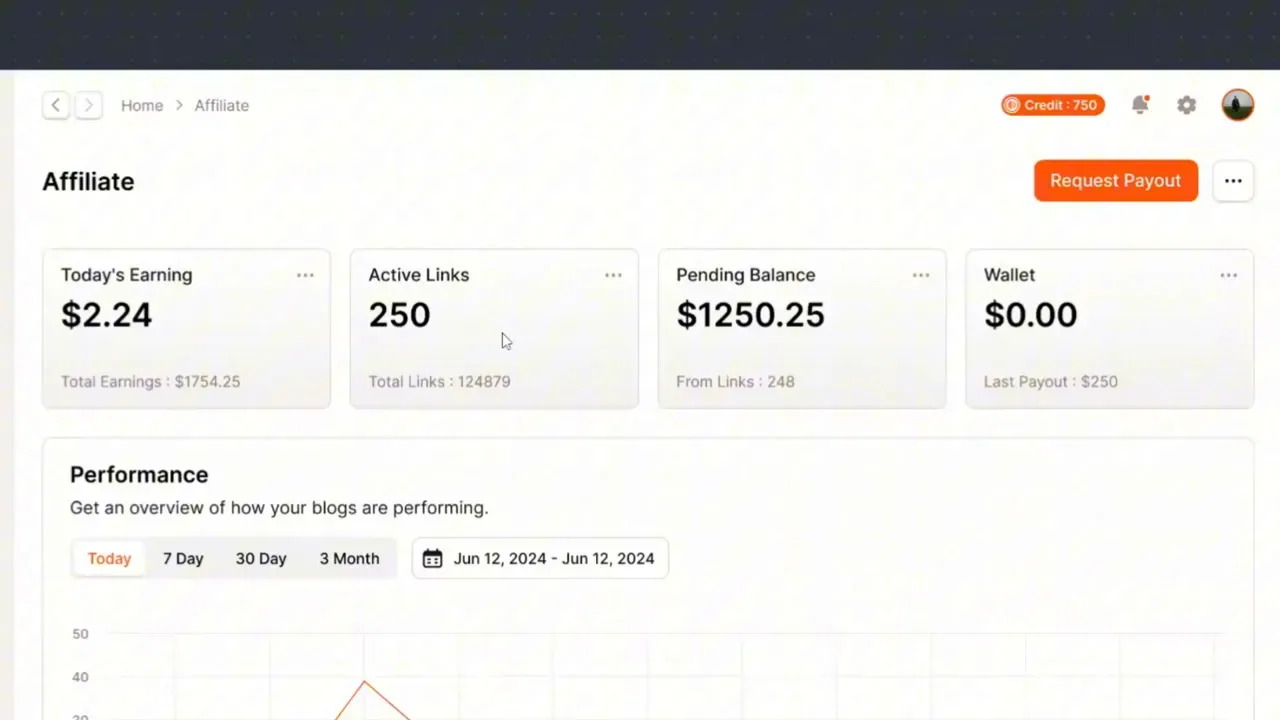Activate the 30 Day filter
The image size is (1280, 720).
[x=261, y=558]
